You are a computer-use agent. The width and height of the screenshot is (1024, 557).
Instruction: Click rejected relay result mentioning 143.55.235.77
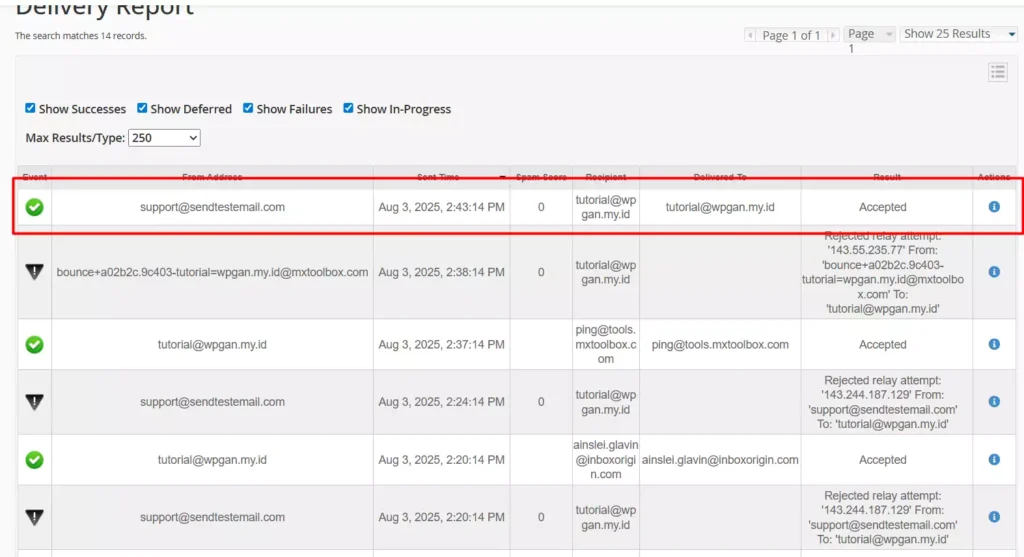click(883, 272)
